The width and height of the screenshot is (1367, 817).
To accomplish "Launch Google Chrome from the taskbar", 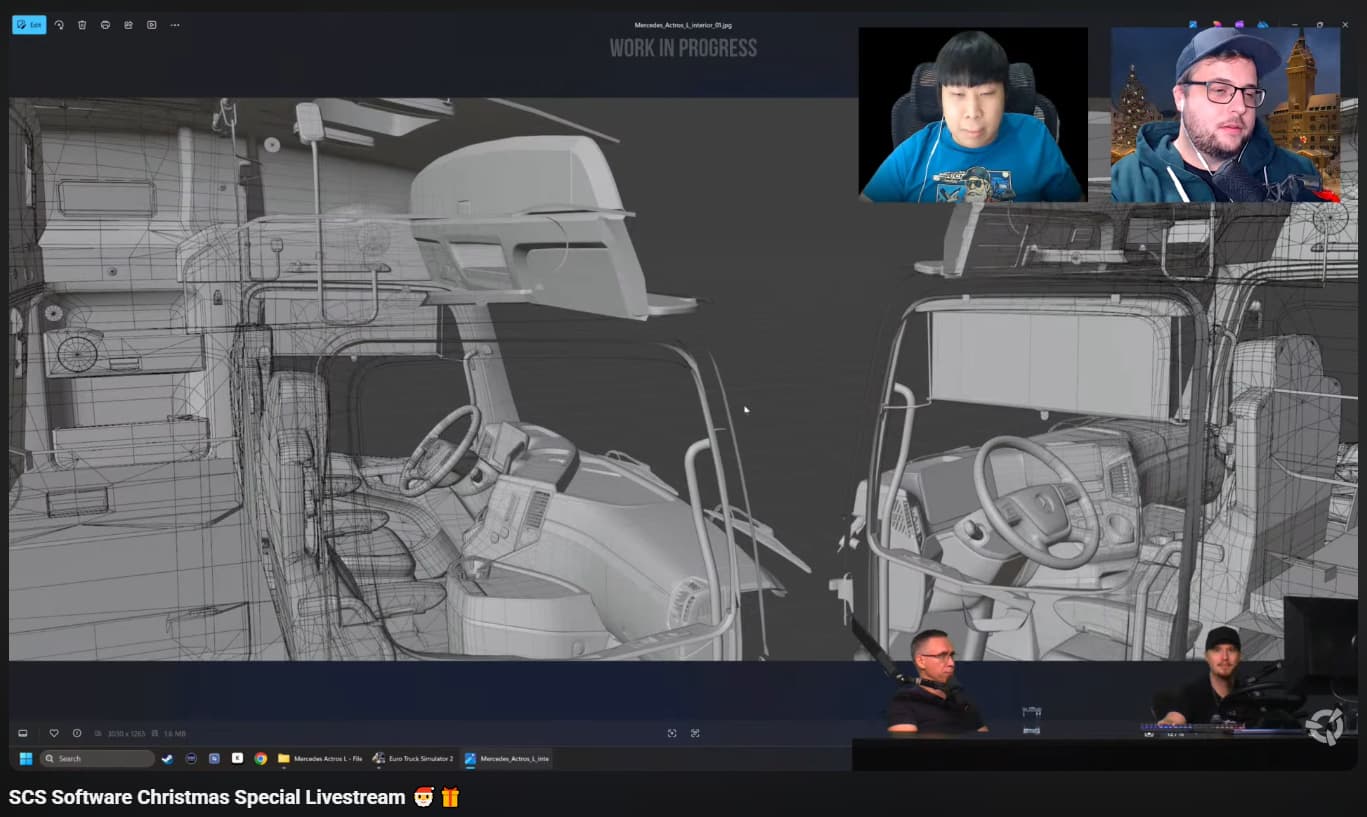I will pos(260,759).
